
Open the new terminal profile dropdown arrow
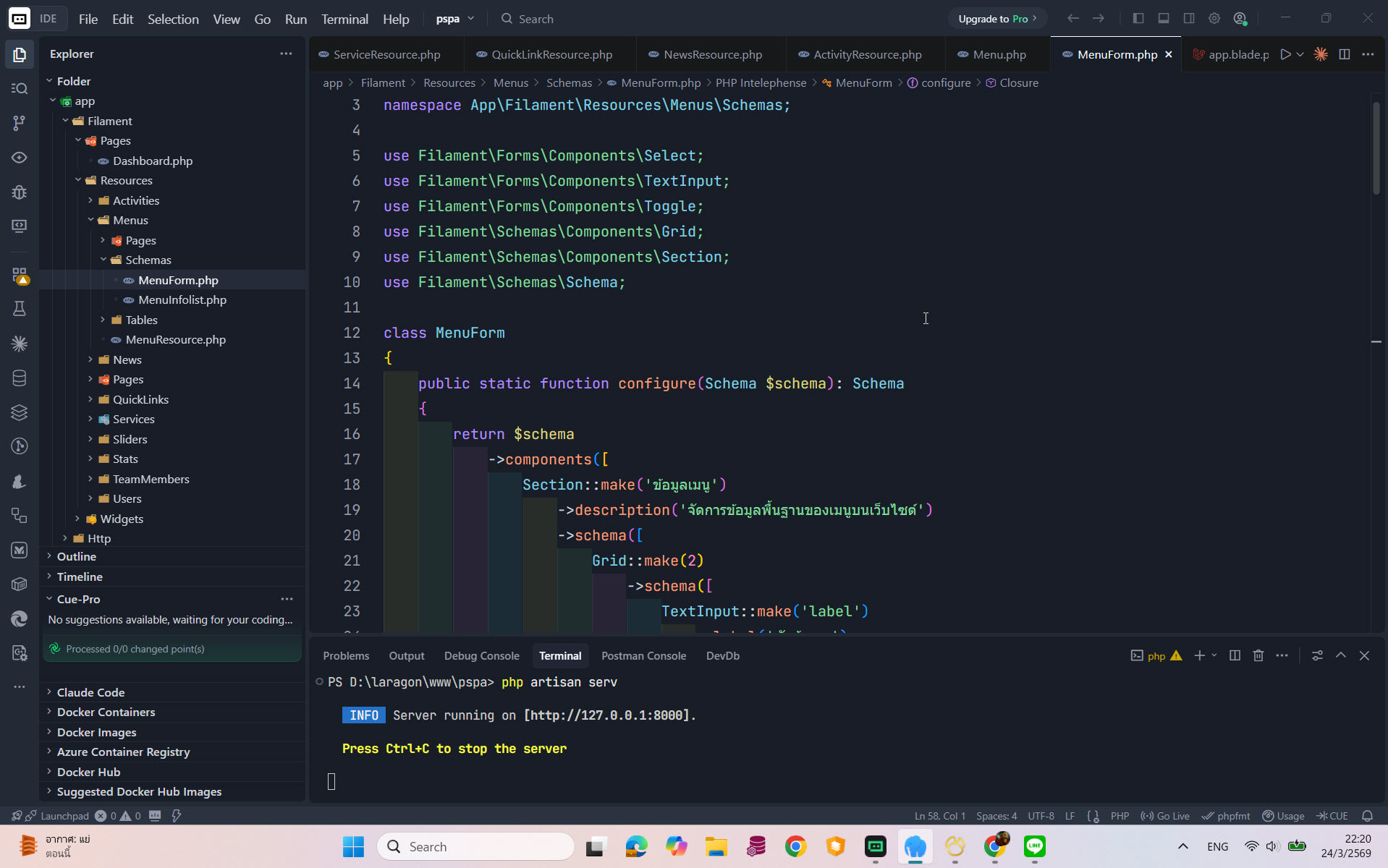[x=1214, y=655]
